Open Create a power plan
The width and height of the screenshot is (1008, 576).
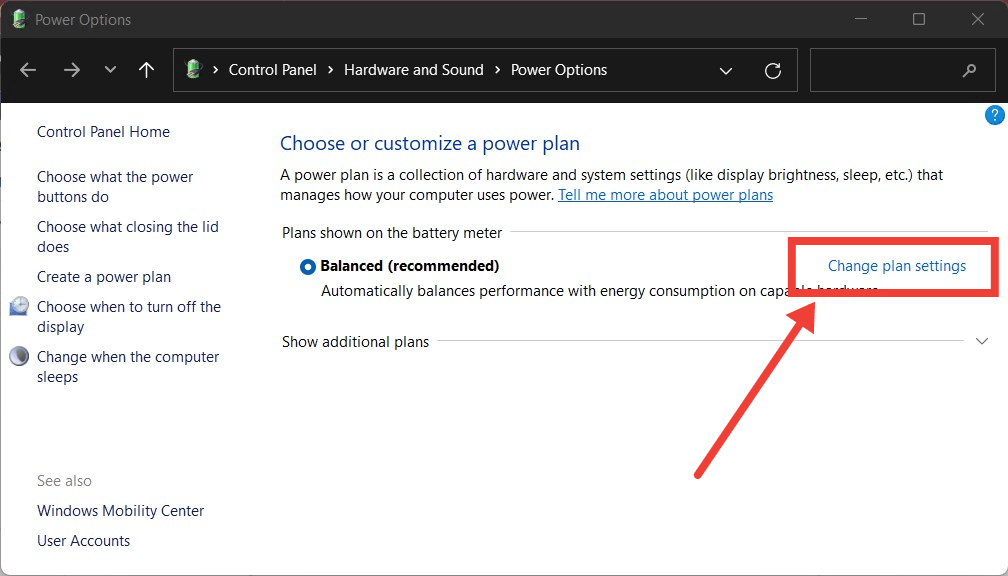click(104, 277)
